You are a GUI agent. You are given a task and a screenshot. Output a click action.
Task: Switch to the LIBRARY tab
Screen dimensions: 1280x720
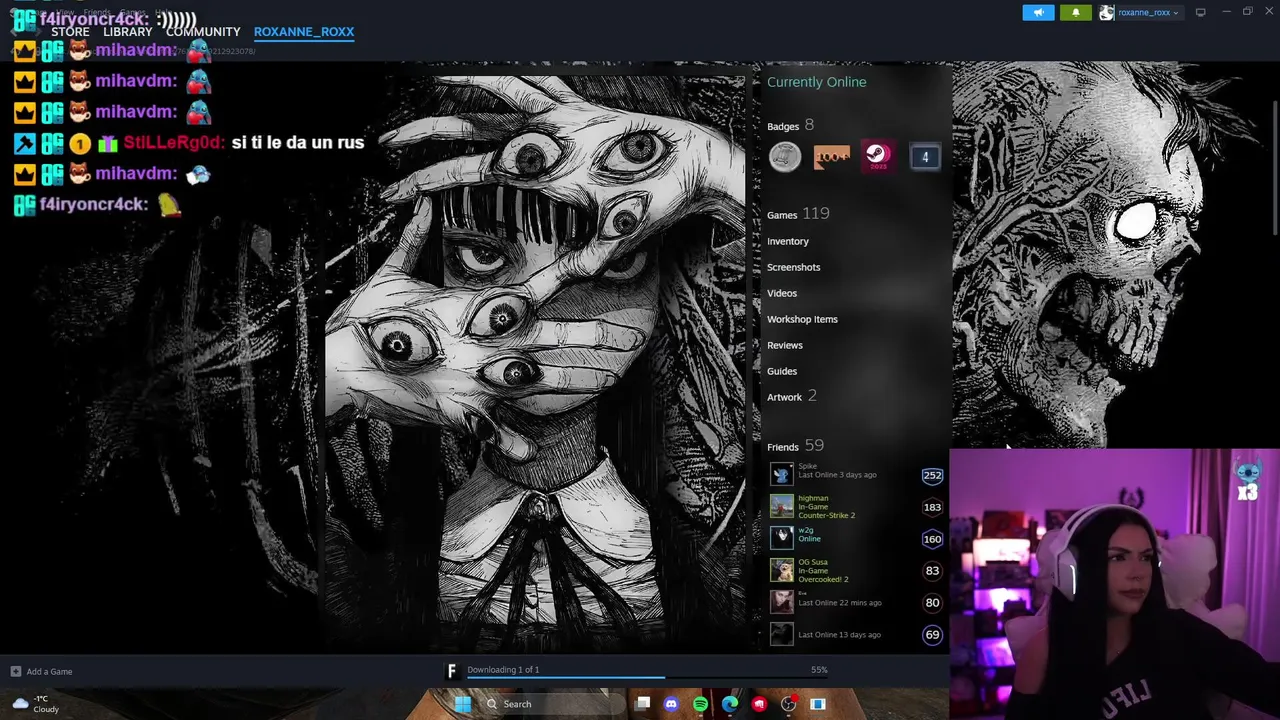128,32
